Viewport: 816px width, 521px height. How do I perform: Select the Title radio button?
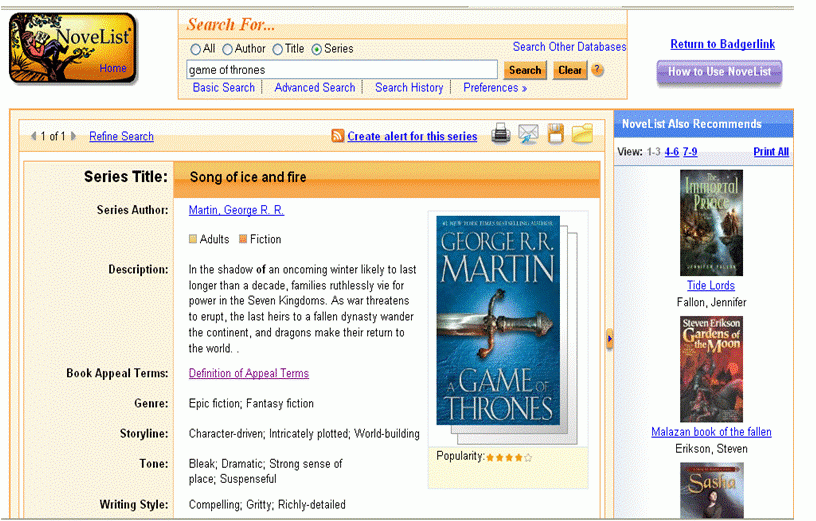[x=277, y=49]
